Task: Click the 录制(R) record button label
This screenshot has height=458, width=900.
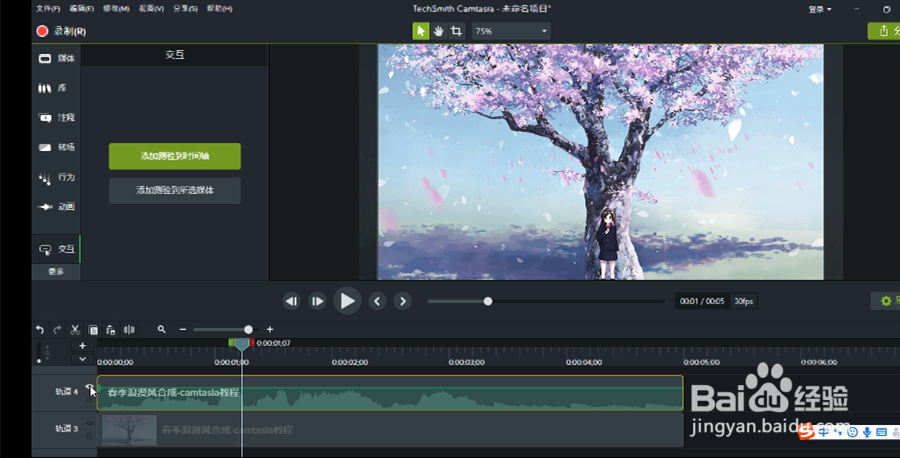Action: (70, 31)
